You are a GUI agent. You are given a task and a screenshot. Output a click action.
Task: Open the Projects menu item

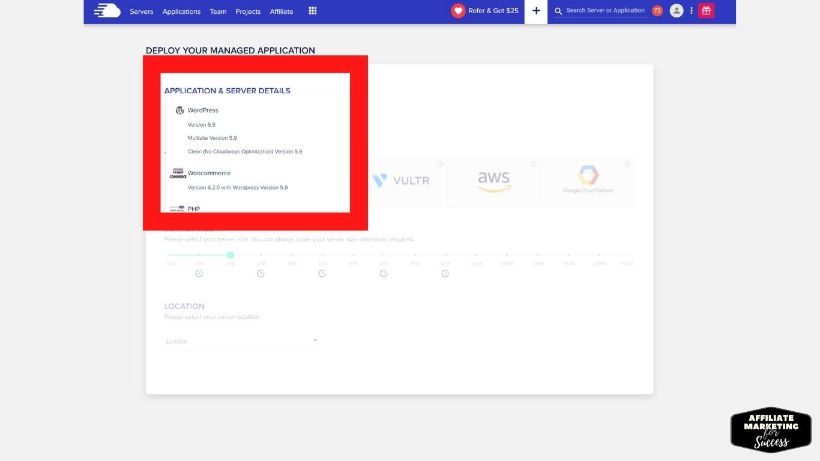(x=248, y=11)
